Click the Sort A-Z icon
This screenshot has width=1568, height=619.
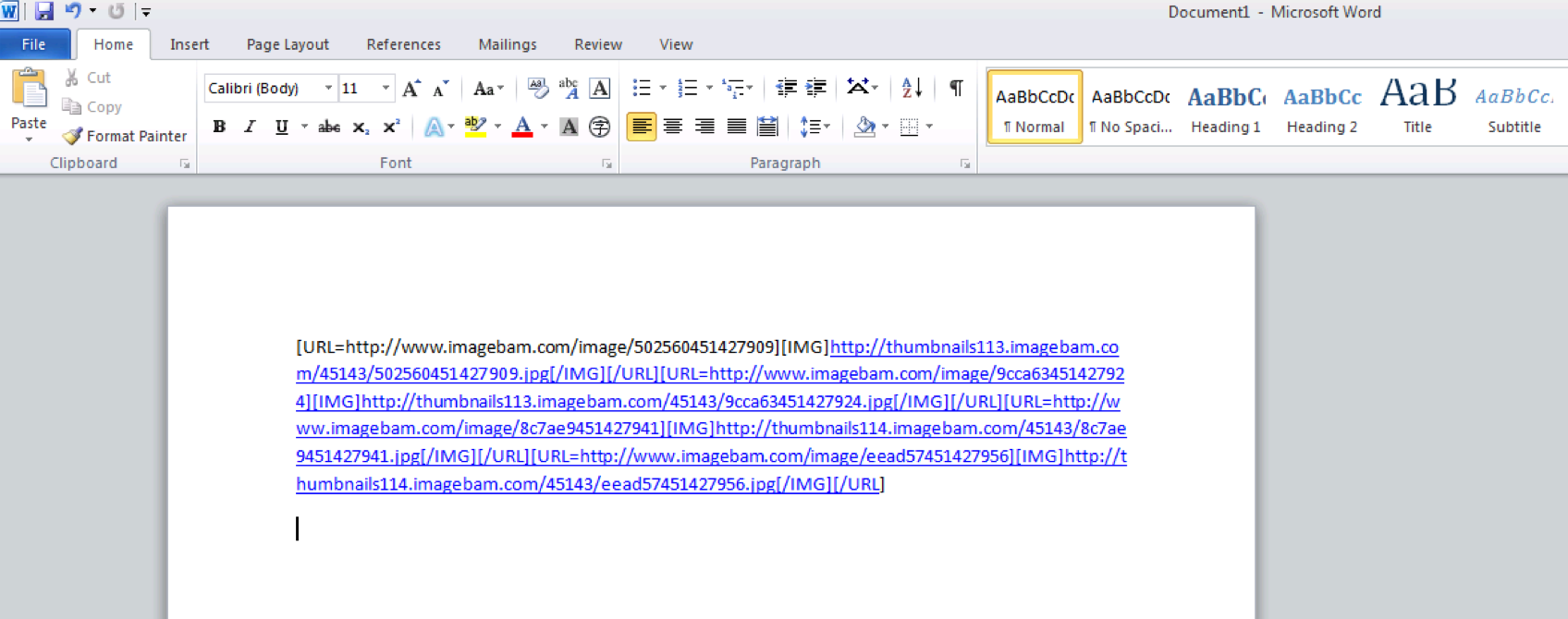click(912, 88)
